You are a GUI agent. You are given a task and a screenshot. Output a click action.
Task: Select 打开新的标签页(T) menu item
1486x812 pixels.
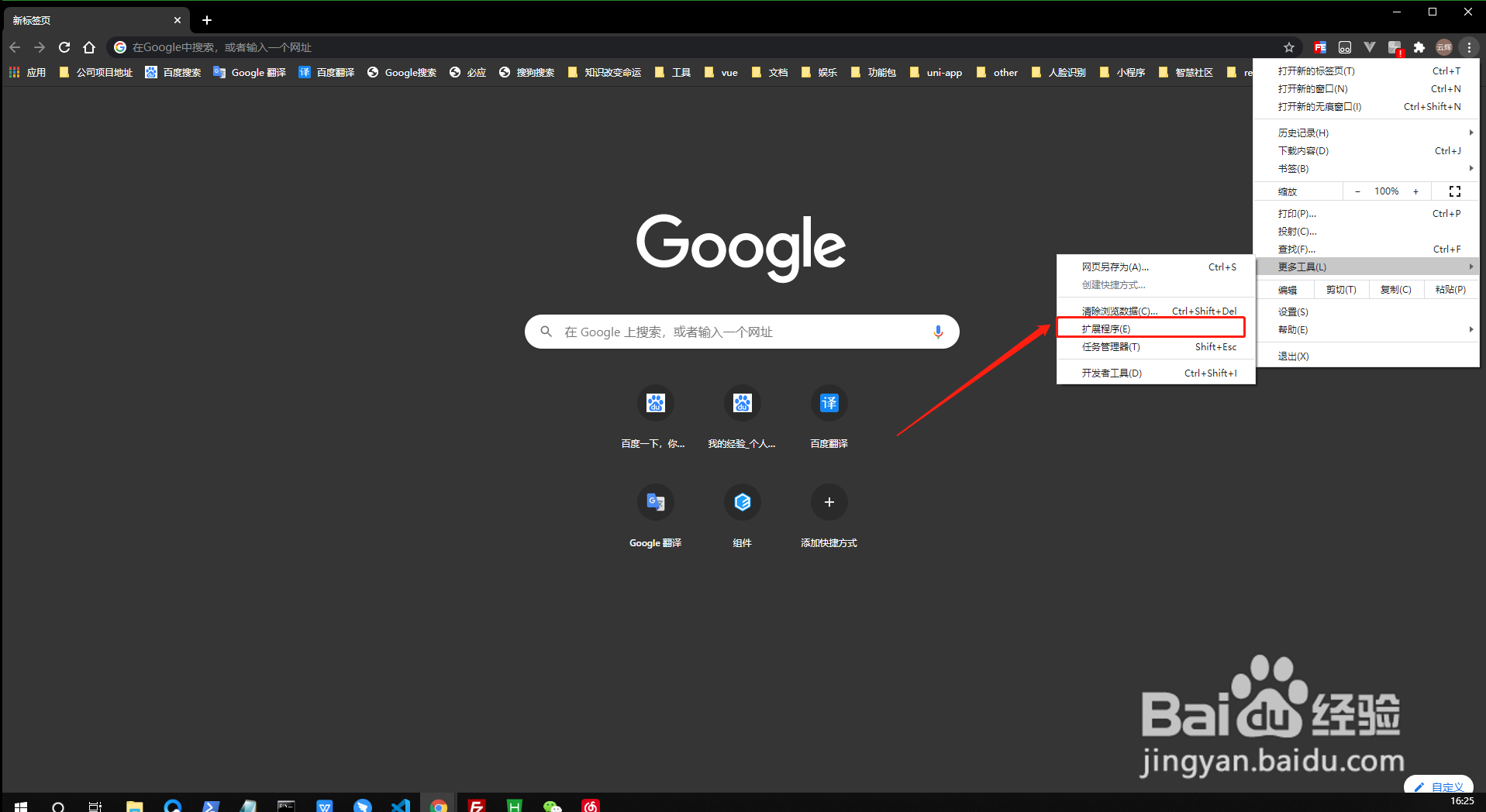(1367, 71)
